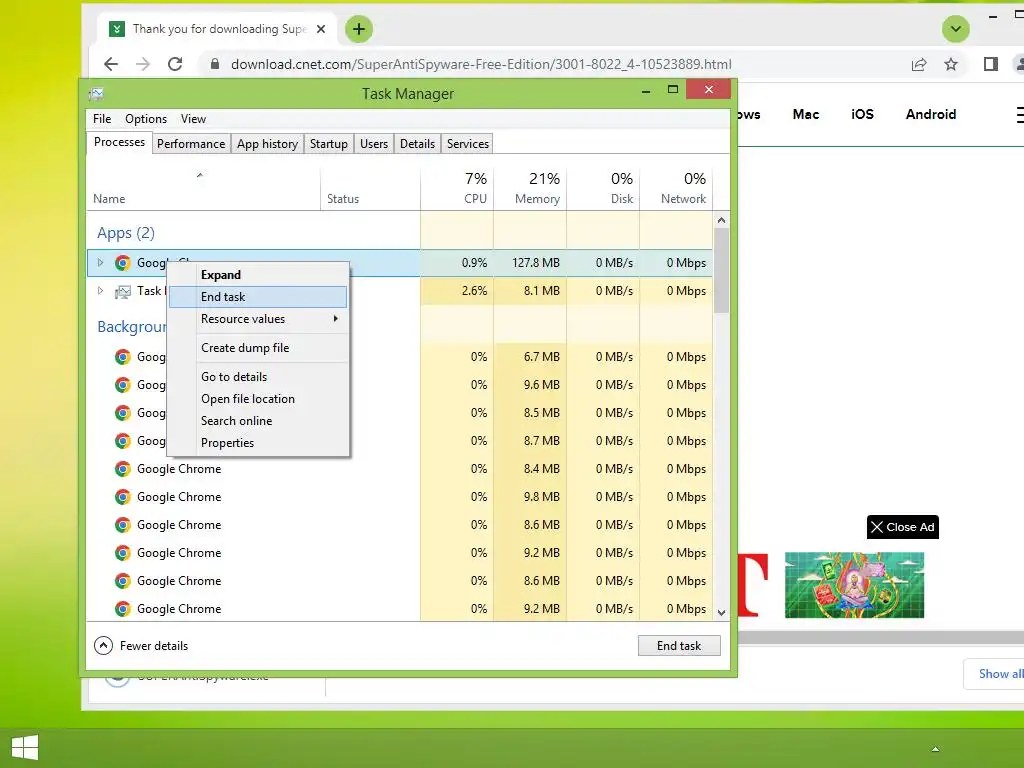Viewport: 1024px width, 768px height.
Task: Click the Chrome forward arrow button
Action: point(142,64)
